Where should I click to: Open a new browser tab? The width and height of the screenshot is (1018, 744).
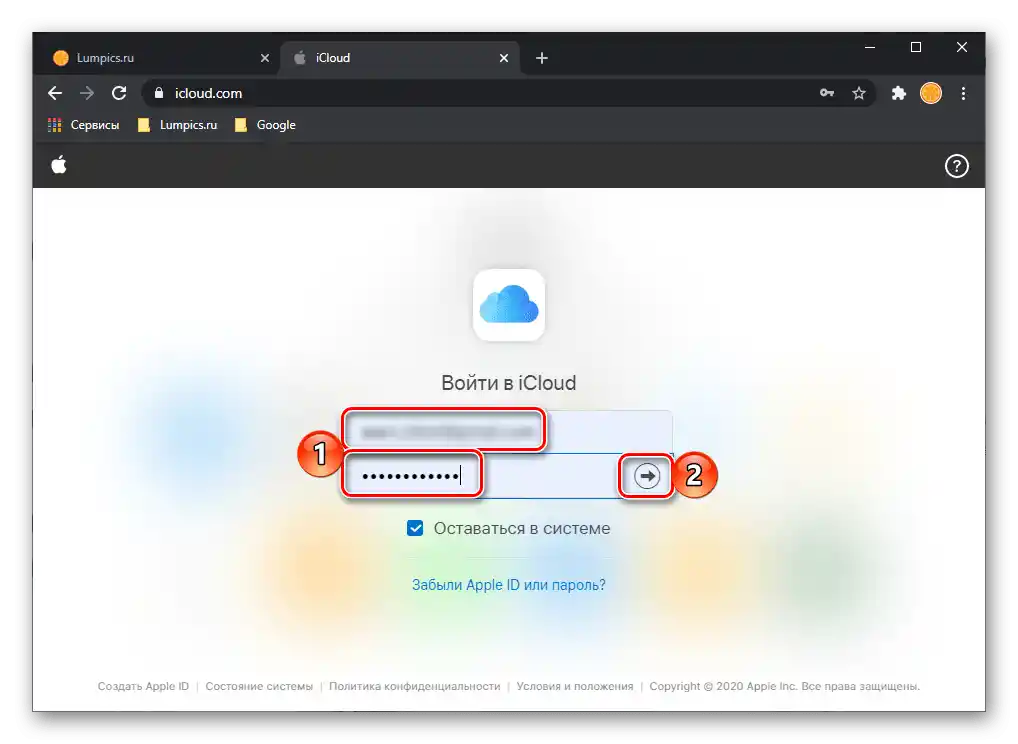(542, 58)
